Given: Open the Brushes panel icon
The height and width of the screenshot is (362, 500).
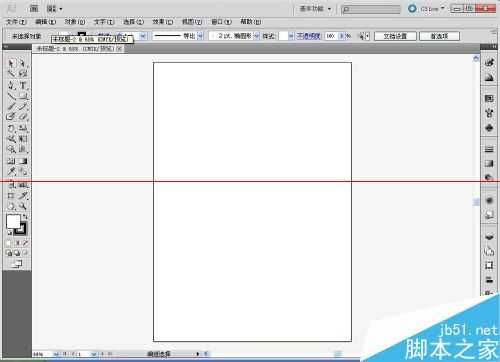Looking at the screenshot, I should click(x=489, y=113).
